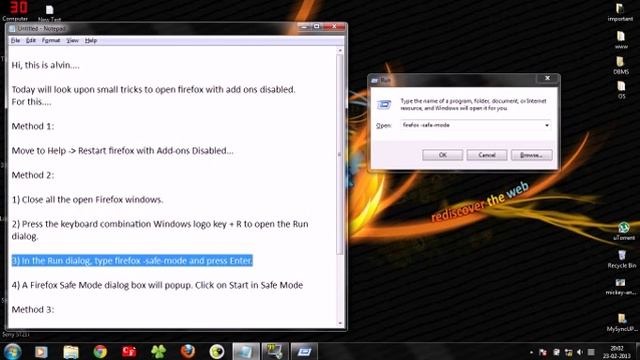Open Notepad Format menu
Viewport: 640px width, 360px height.
[x=51, y=40]
